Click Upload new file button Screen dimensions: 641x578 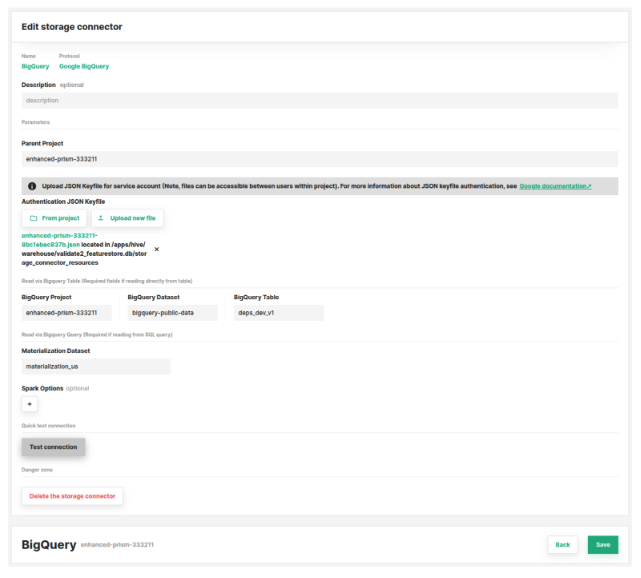point(127,218)
